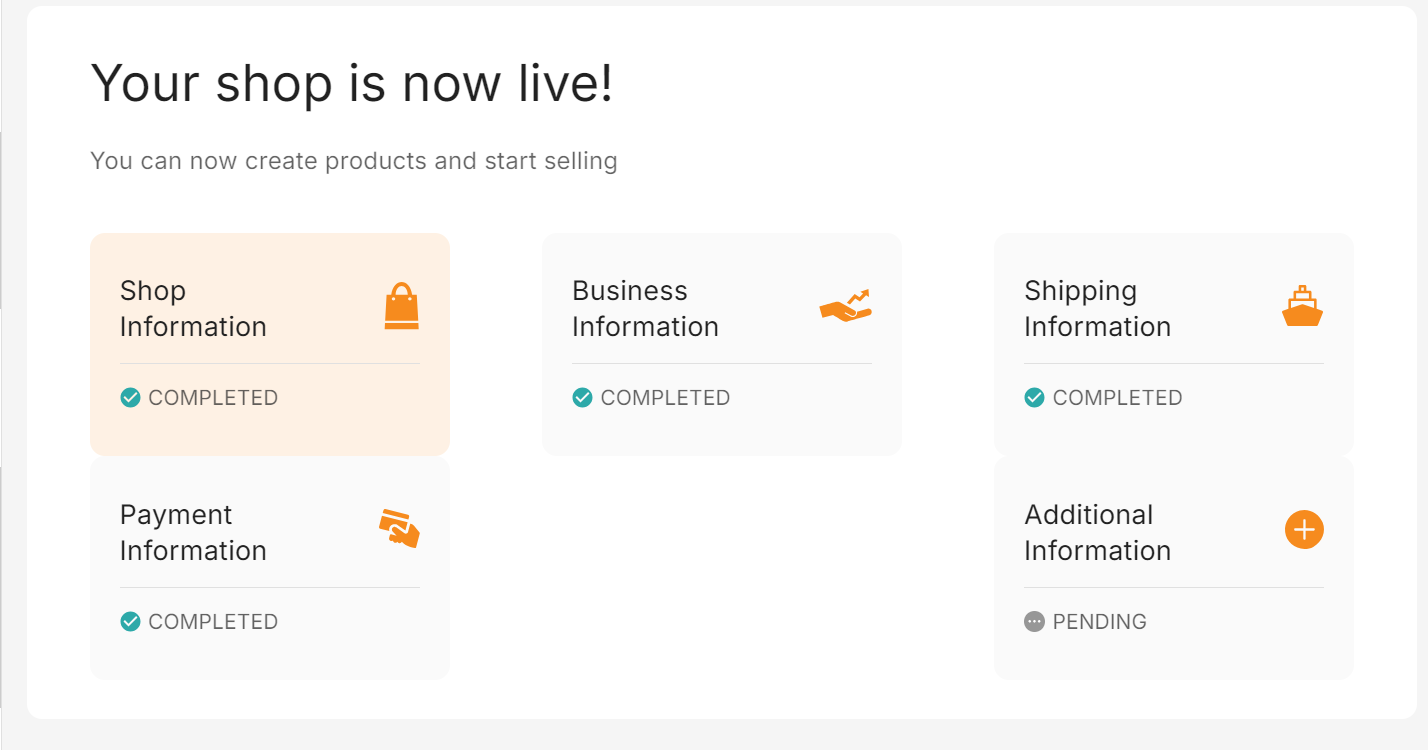The image size is (1428, 750).
Task: Open the Shop Information card
Action: (x=270, y=345)
